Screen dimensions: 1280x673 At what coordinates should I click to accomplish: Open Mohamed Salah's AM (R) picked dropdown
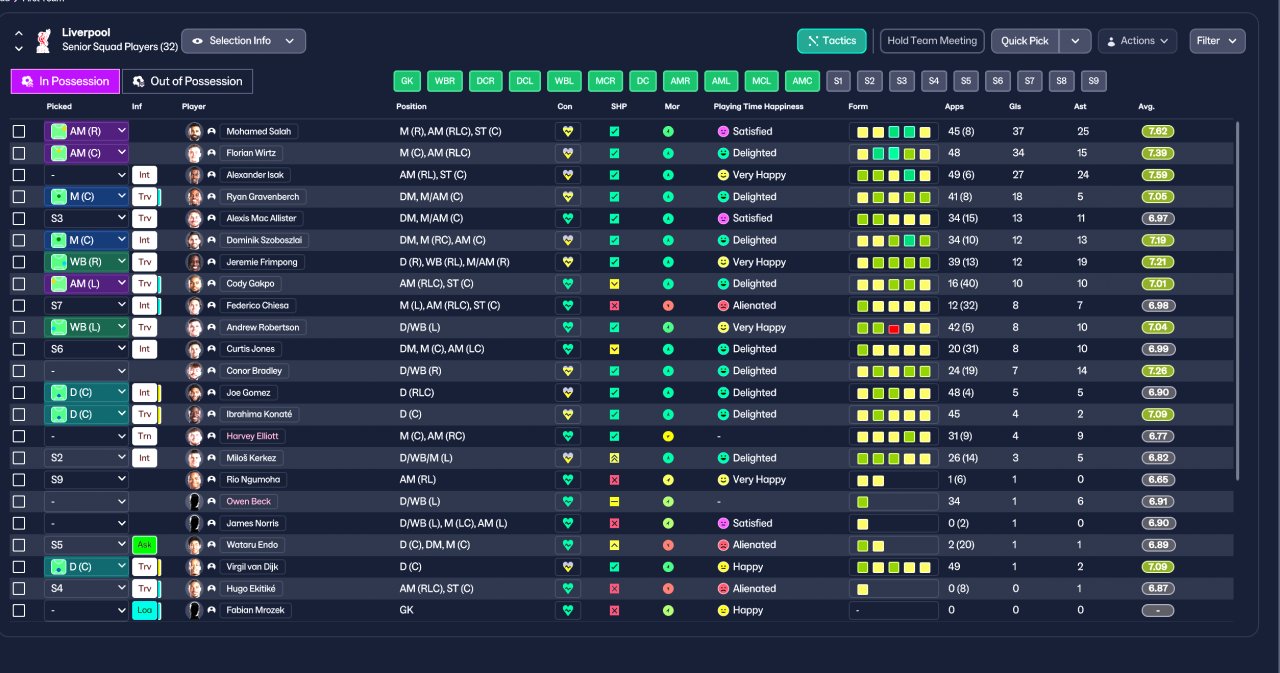coord(87,131)
